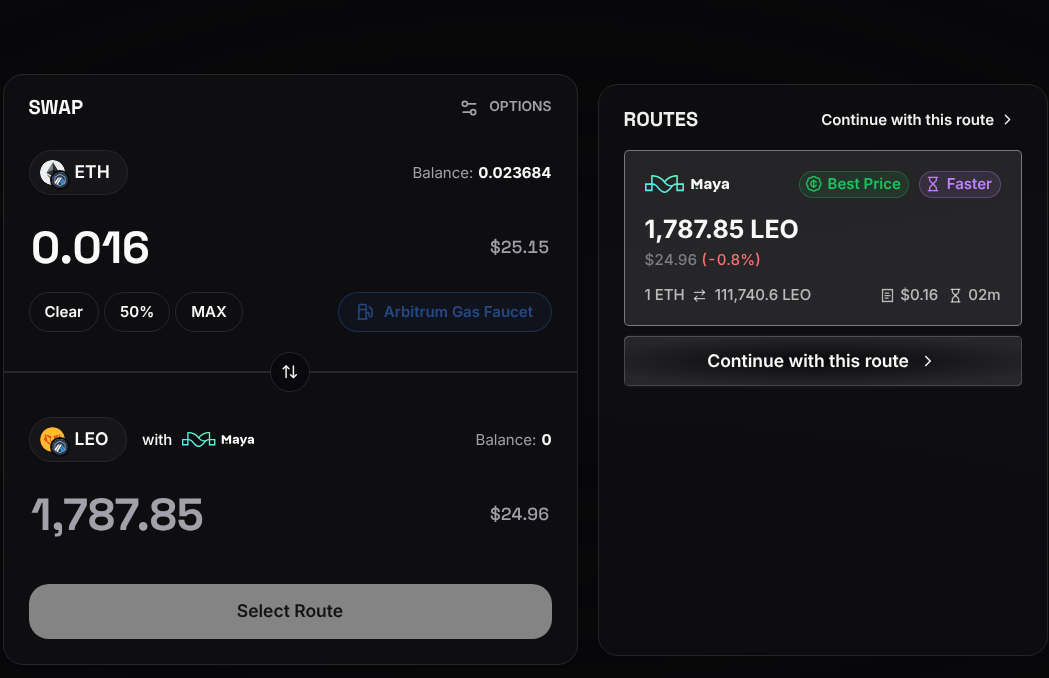
Task: Click the fee receipt icon beside $0.16
Action: pos(887,295)
